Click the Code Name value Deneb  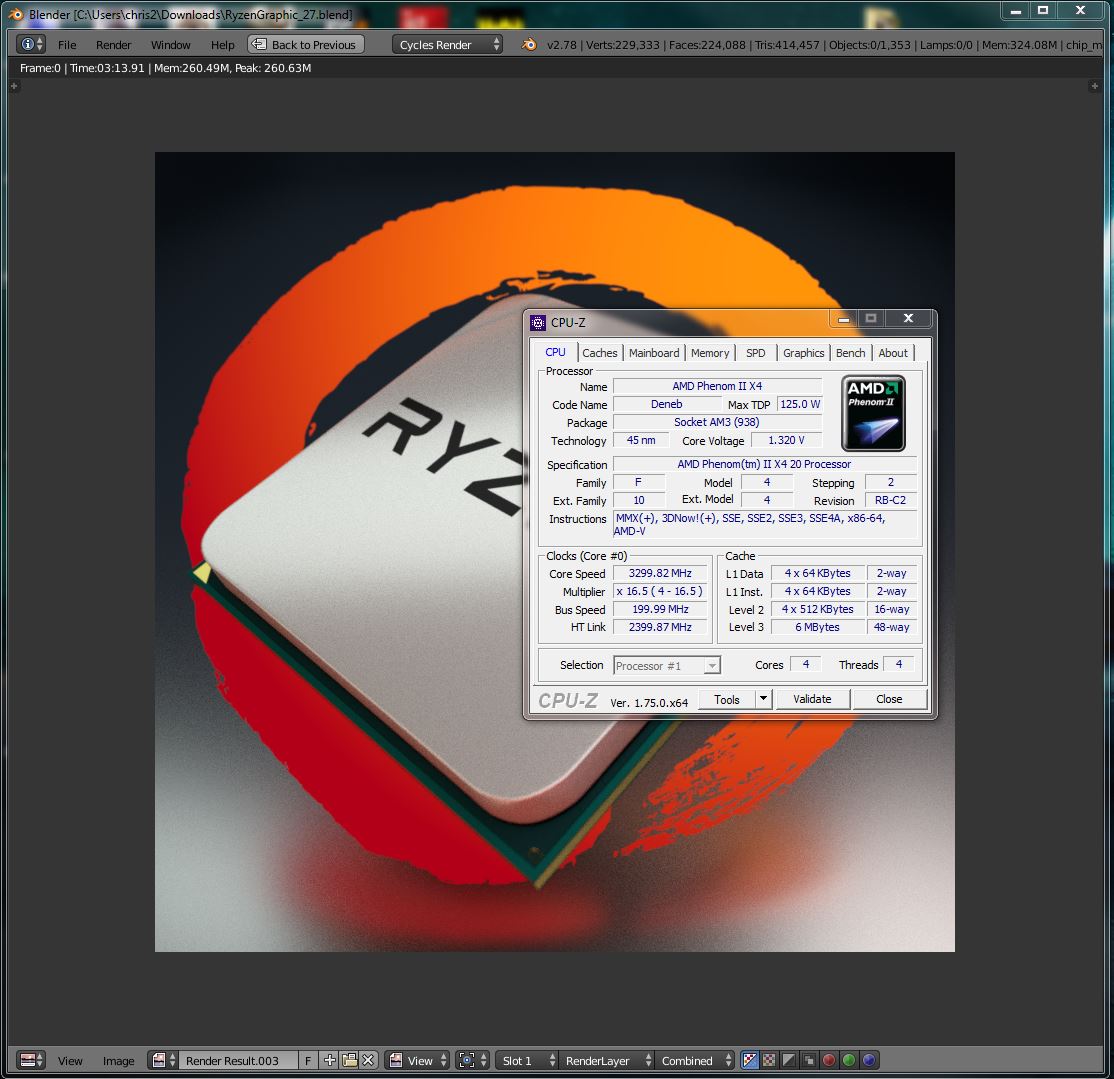point(666,404)
